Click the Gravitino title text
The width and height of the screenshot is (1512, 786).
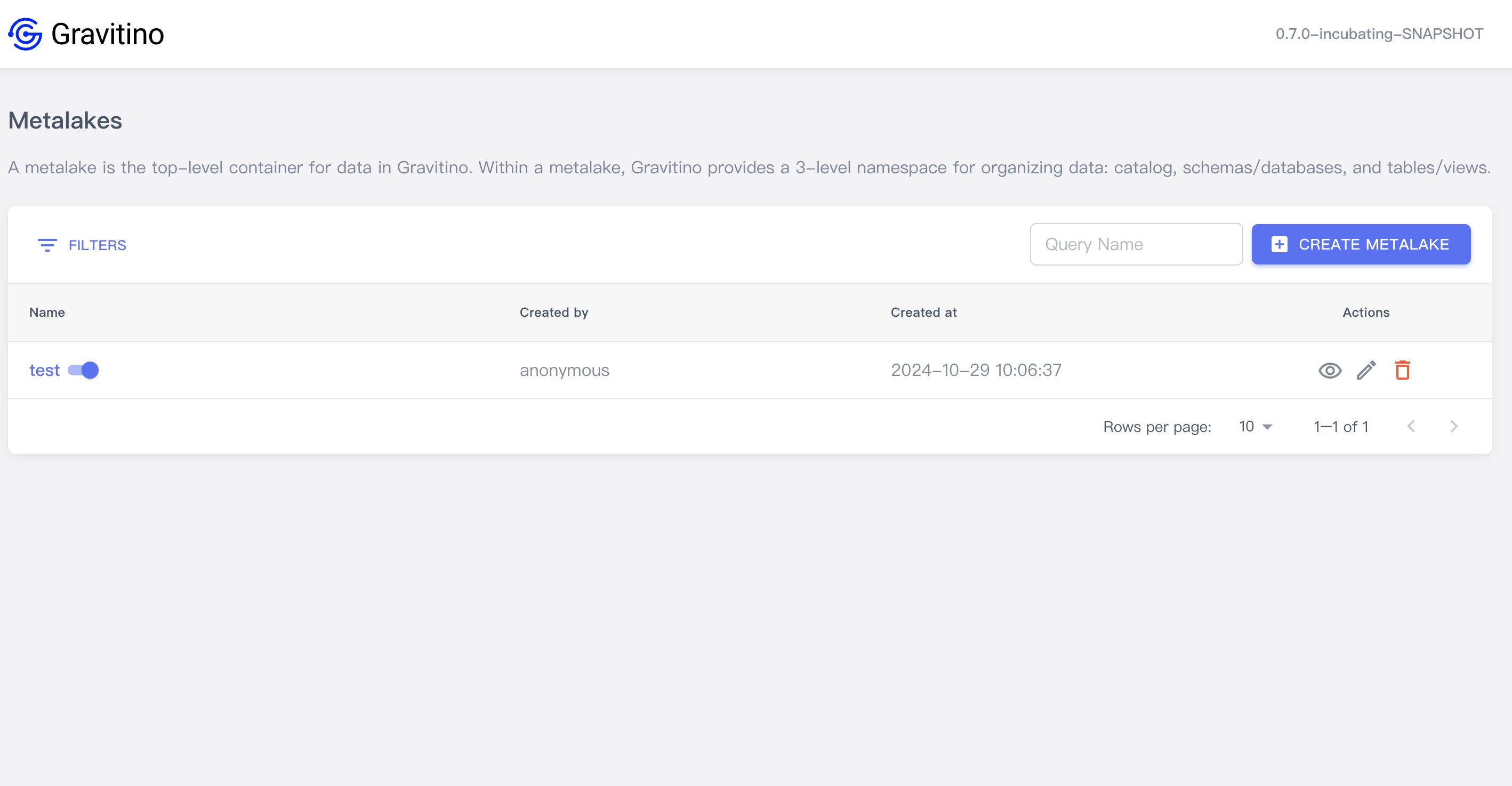pyautogui.click(x=107, y=34)
